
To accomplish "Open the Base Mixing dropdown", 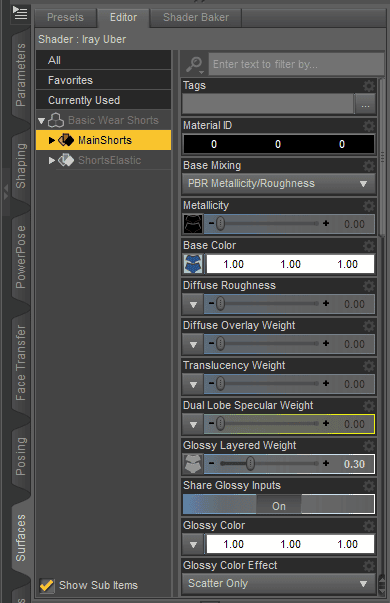I will click(x=278, y=183).
